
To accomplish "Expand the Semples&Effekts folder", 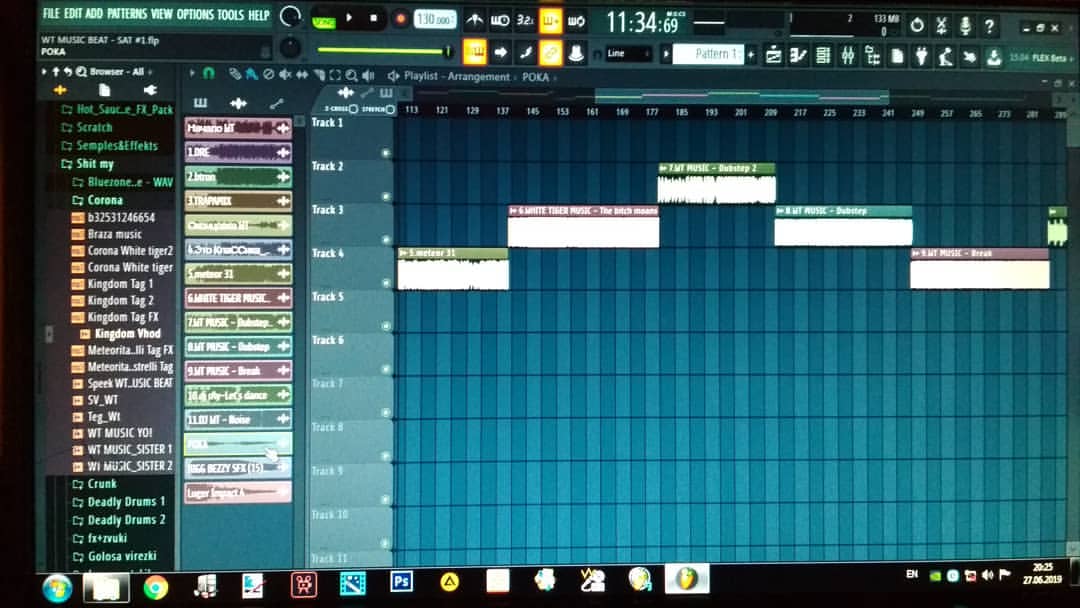I will [110, 145].
